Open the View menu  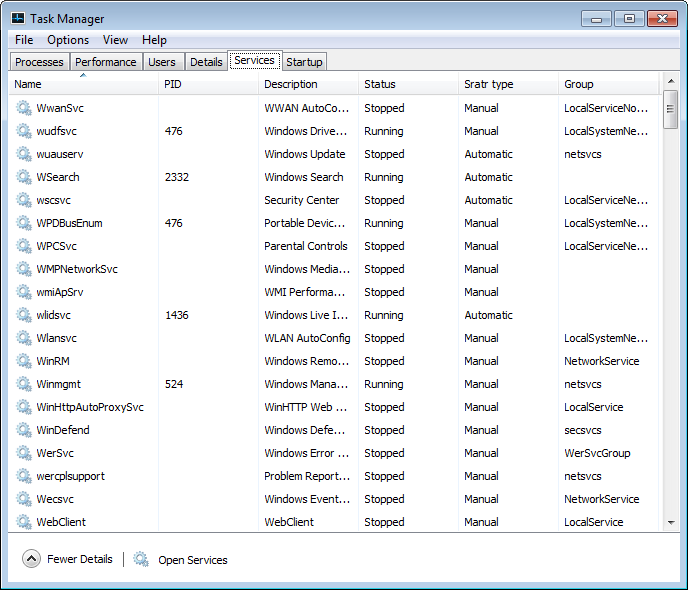(115, 40)
